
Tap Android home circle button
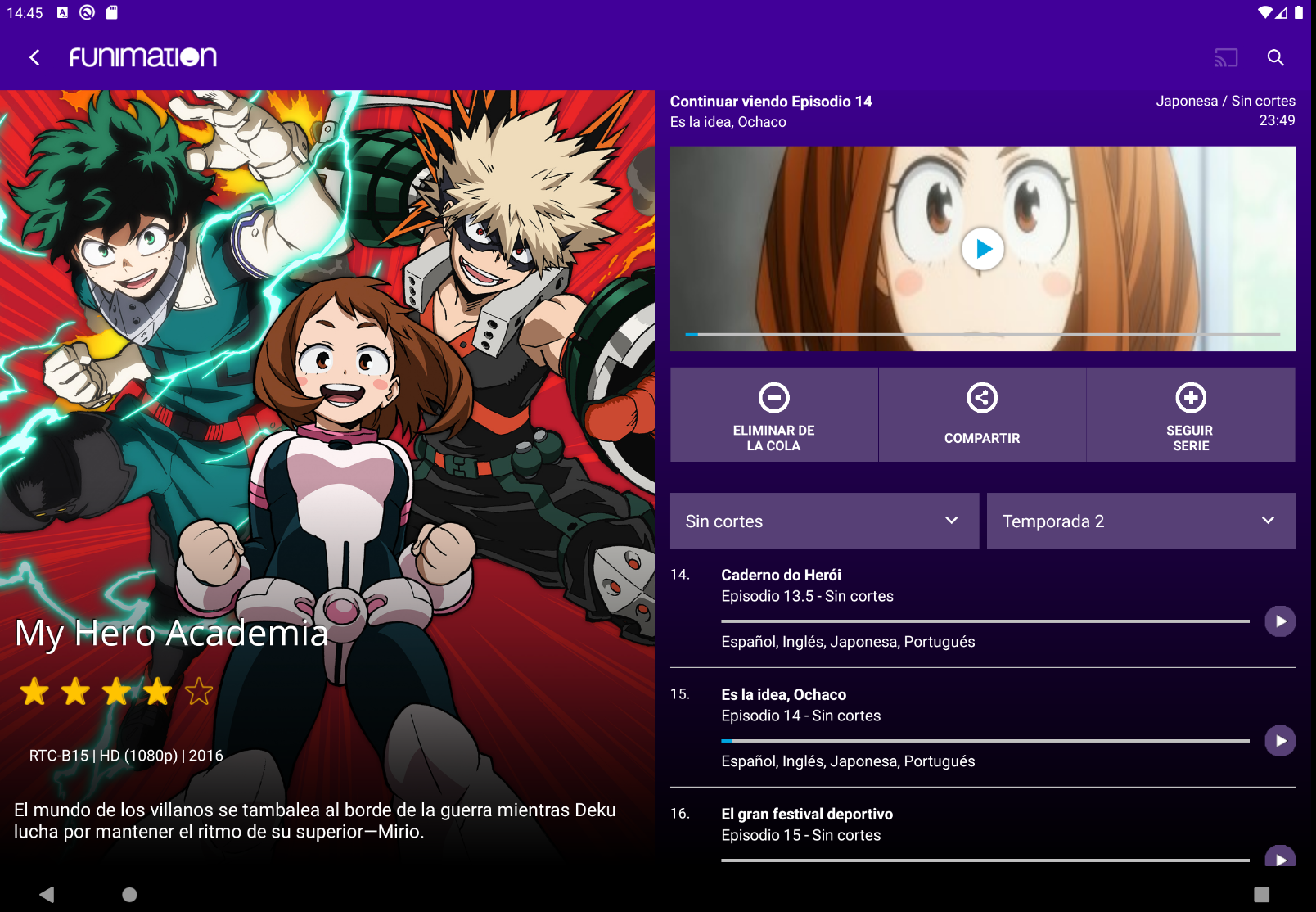(129, 894)
